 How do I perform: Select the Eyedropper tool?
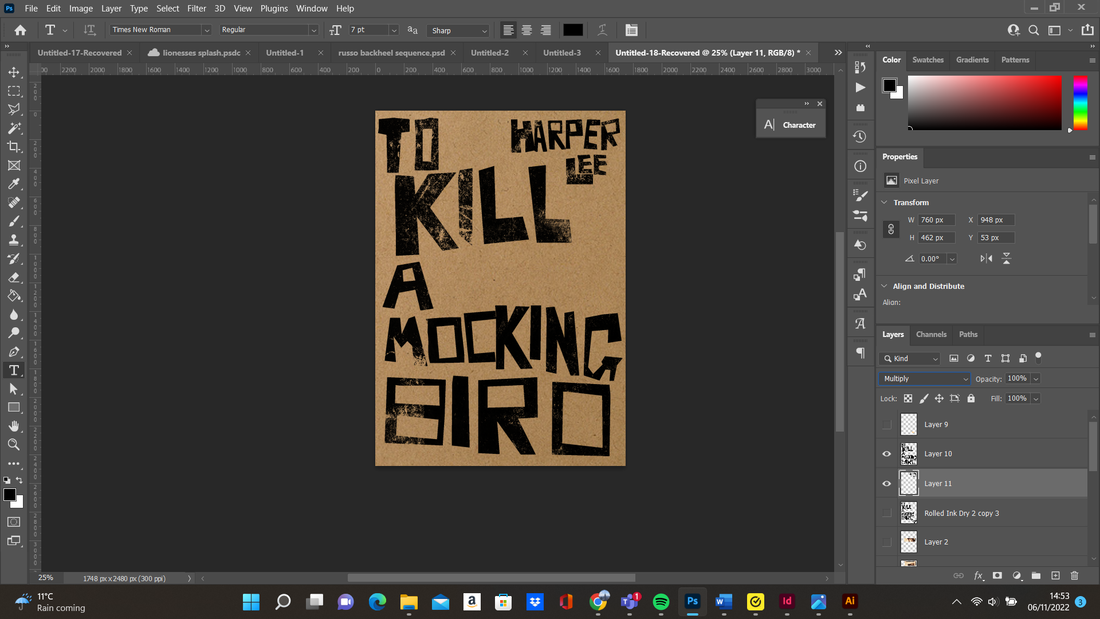pos(14,184)
